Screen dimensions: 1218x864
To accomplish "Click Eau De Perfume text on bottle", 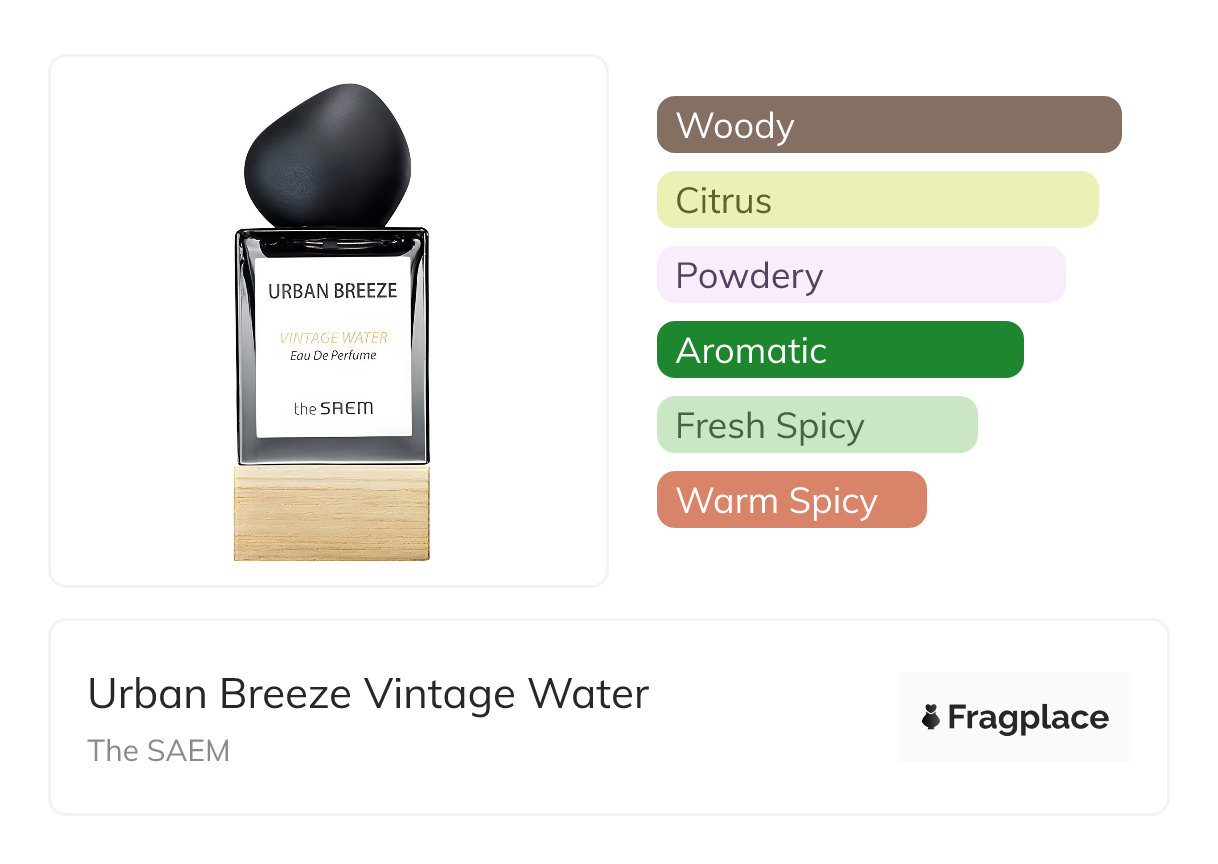I will [x=333, y=356].
